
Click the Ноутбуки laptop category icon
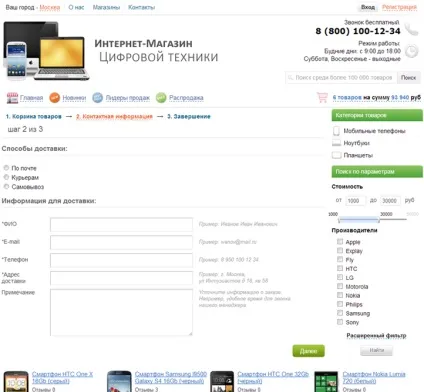pos(336,143)
